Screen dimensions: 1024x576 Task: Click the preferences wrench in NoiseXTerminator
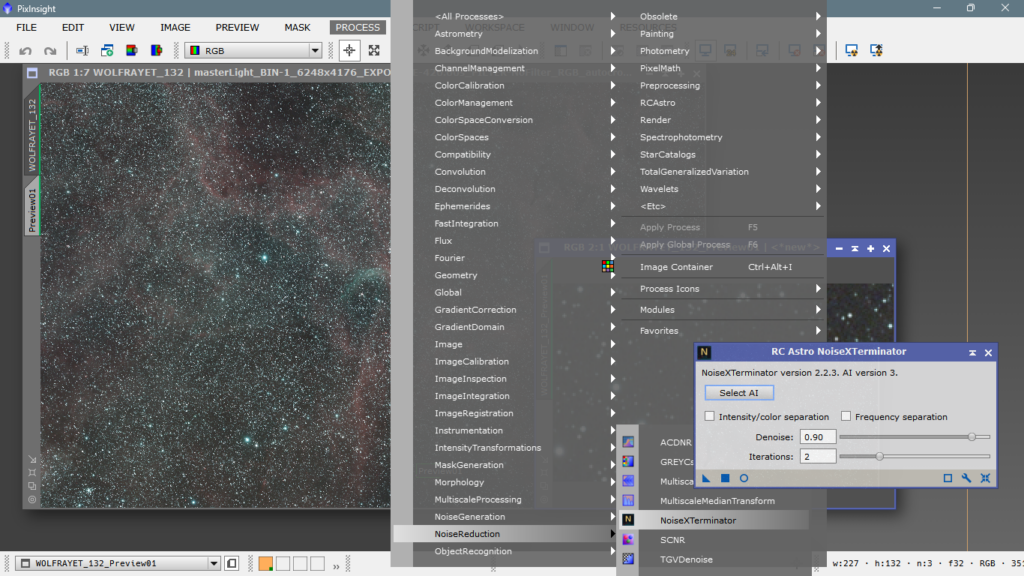click(967, 478)
